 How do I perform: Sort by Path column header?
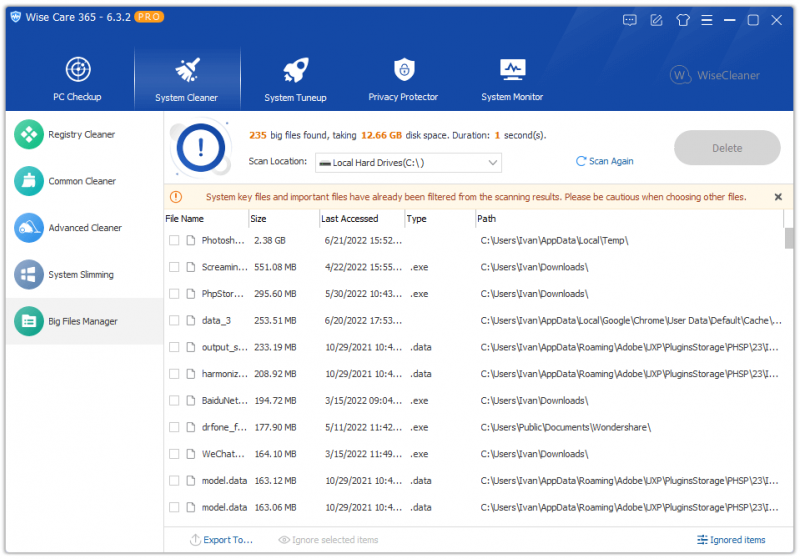629,219
